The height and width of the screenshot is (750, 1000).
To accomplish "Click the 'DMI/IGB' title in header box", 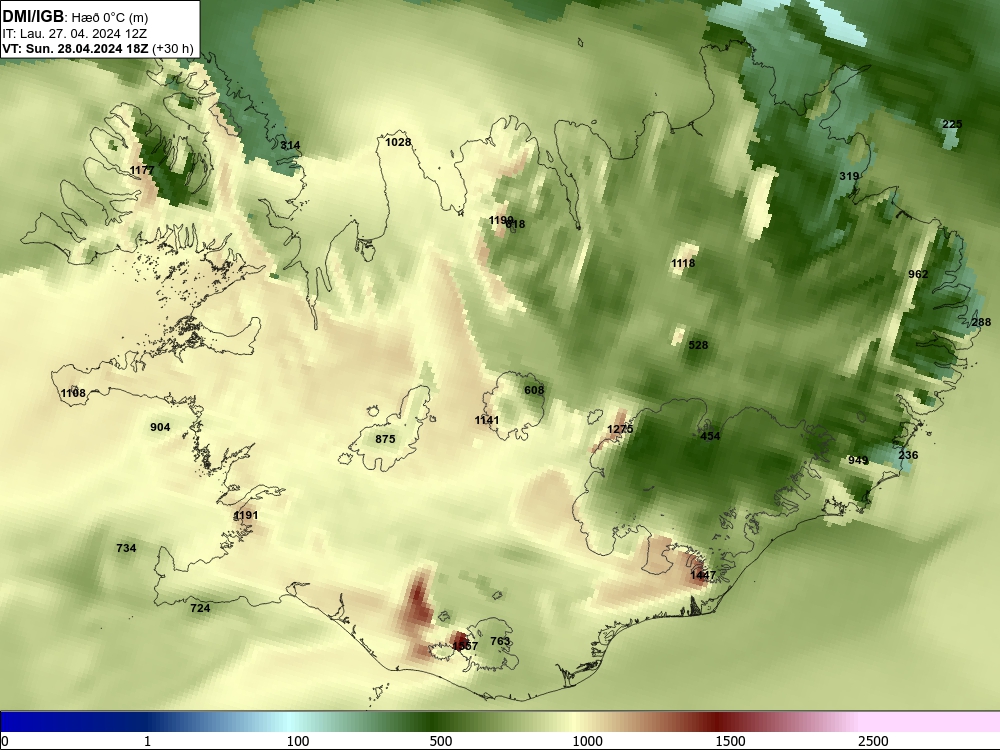I will tap(33, 16).
